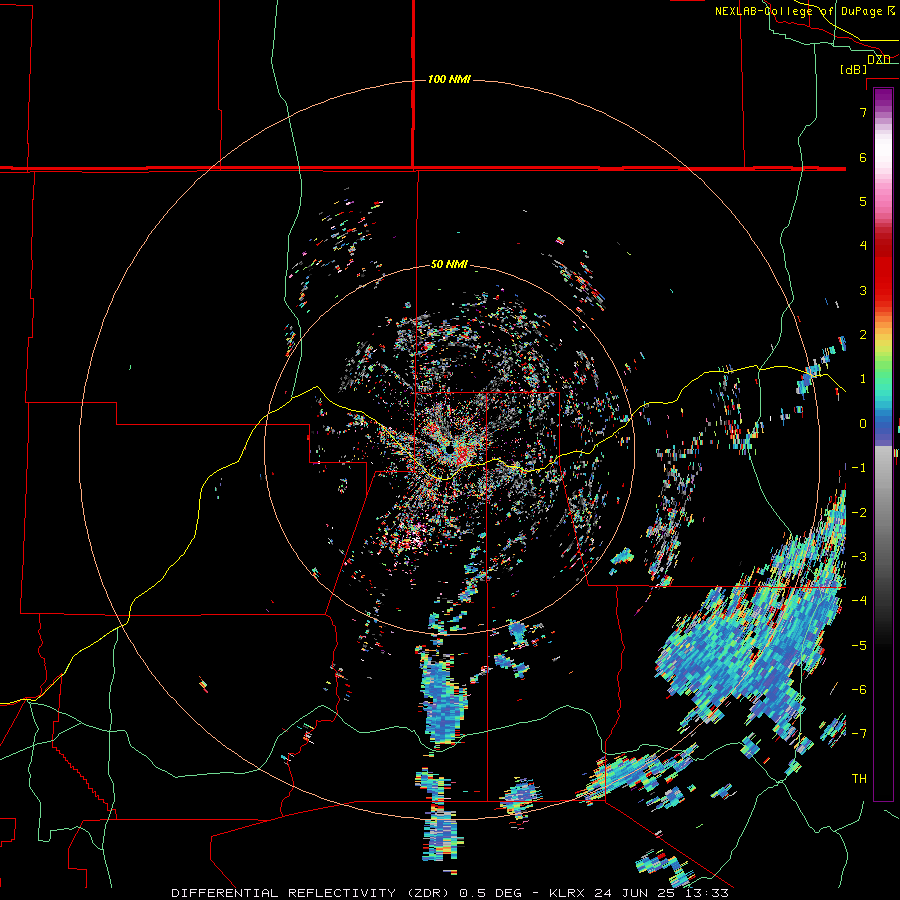Click the "-7" value on the color scale

click(x=859, y=734)
